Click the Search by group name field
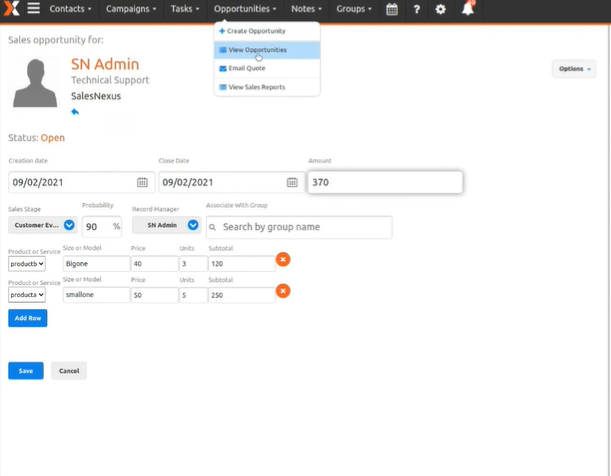Image resolution: width=611 pixels, height=476 pixels. [299, 227]
